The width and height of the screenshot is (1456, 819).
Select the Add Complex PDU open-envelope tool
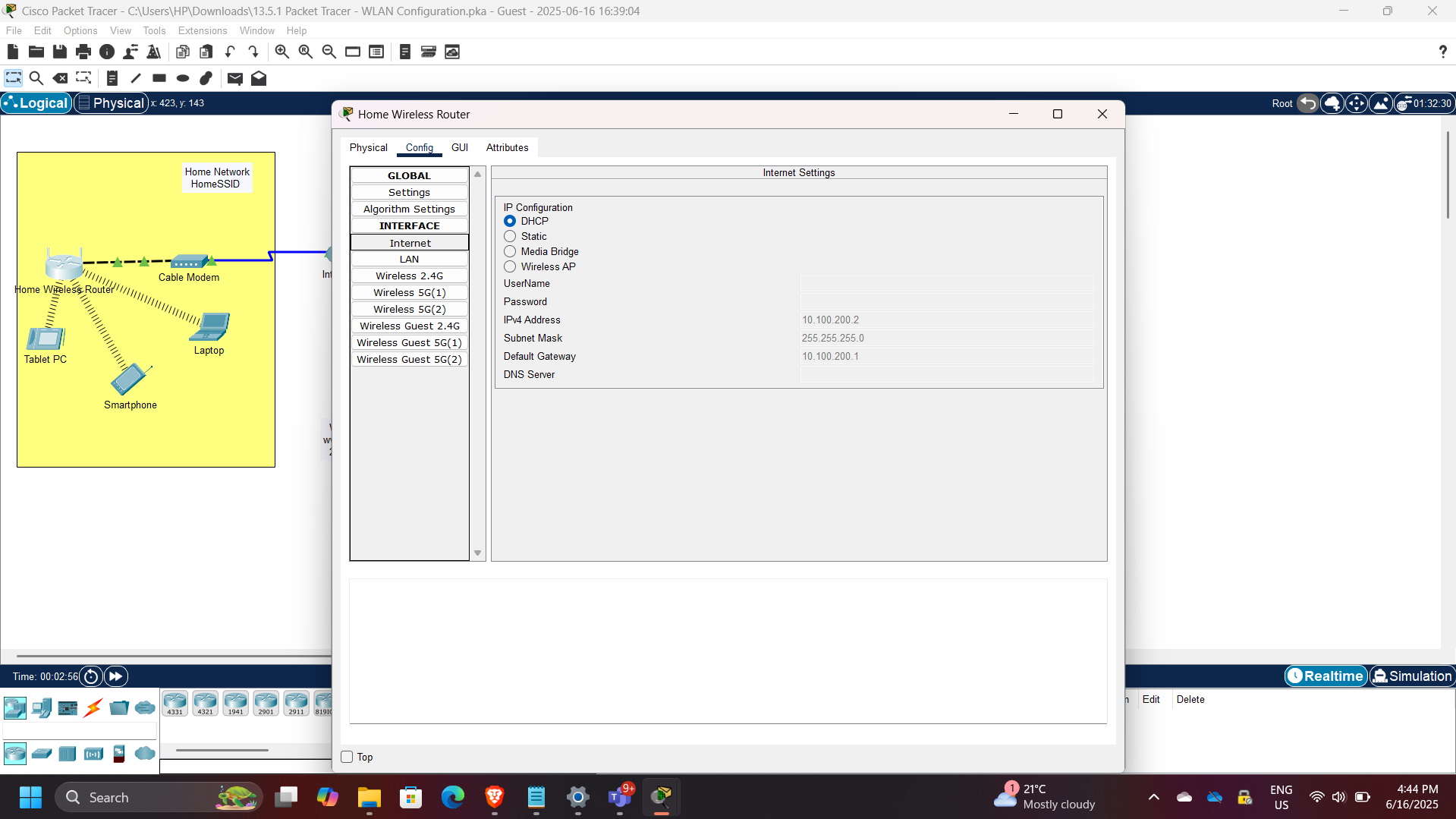coord(259,78)
